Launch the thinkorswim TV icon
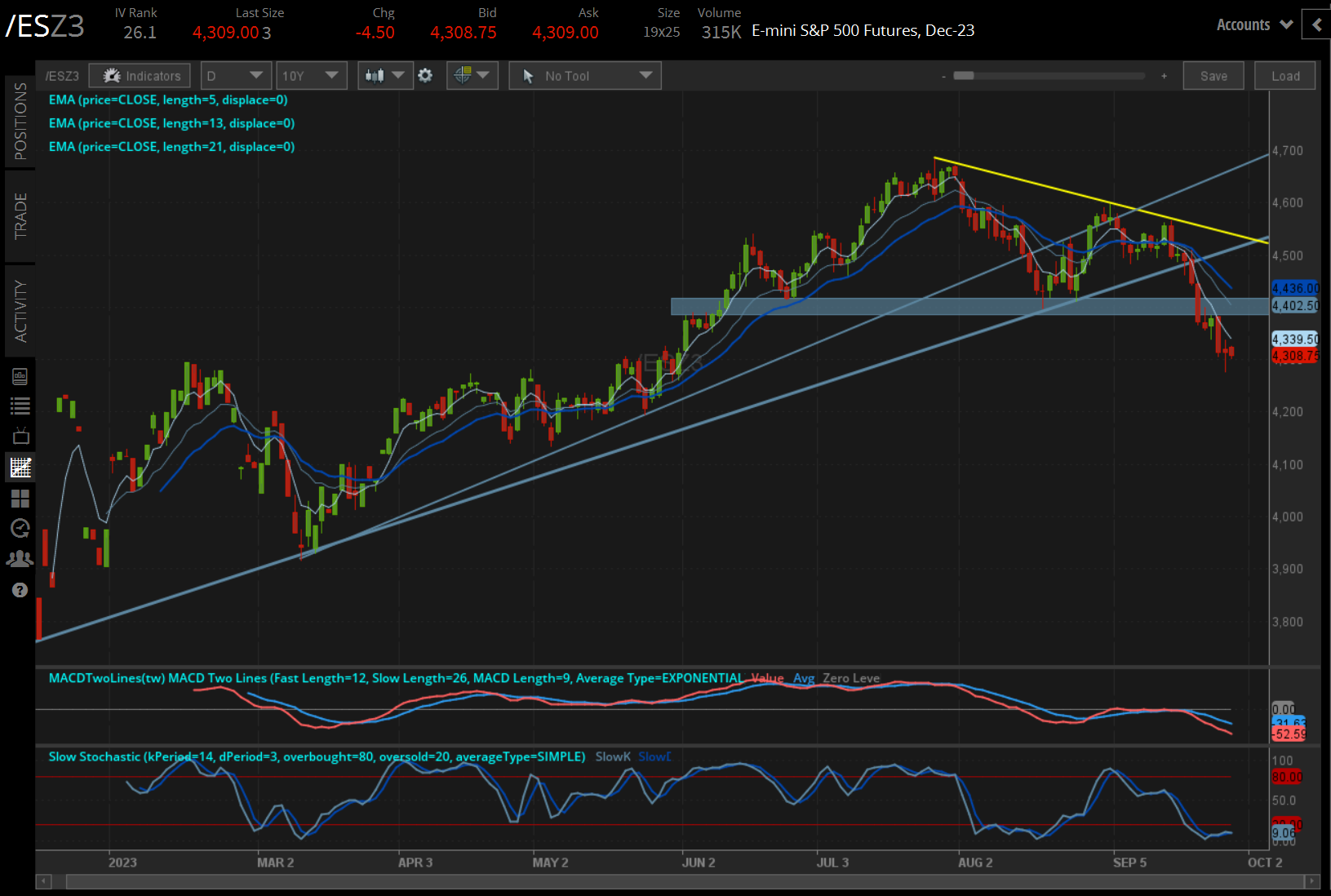This screenshot has width=1331, height=896. click(x=20, y=435)
